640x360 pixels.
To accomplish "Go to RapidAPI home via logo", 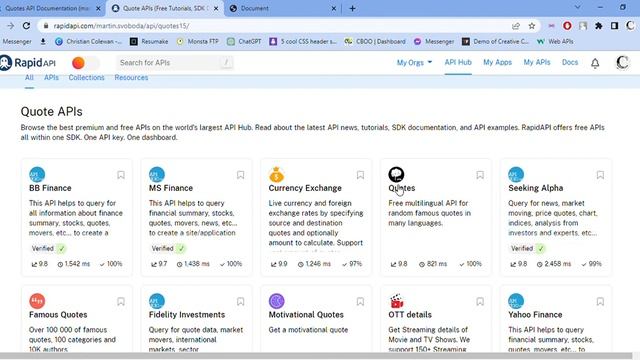I will 28,62.
